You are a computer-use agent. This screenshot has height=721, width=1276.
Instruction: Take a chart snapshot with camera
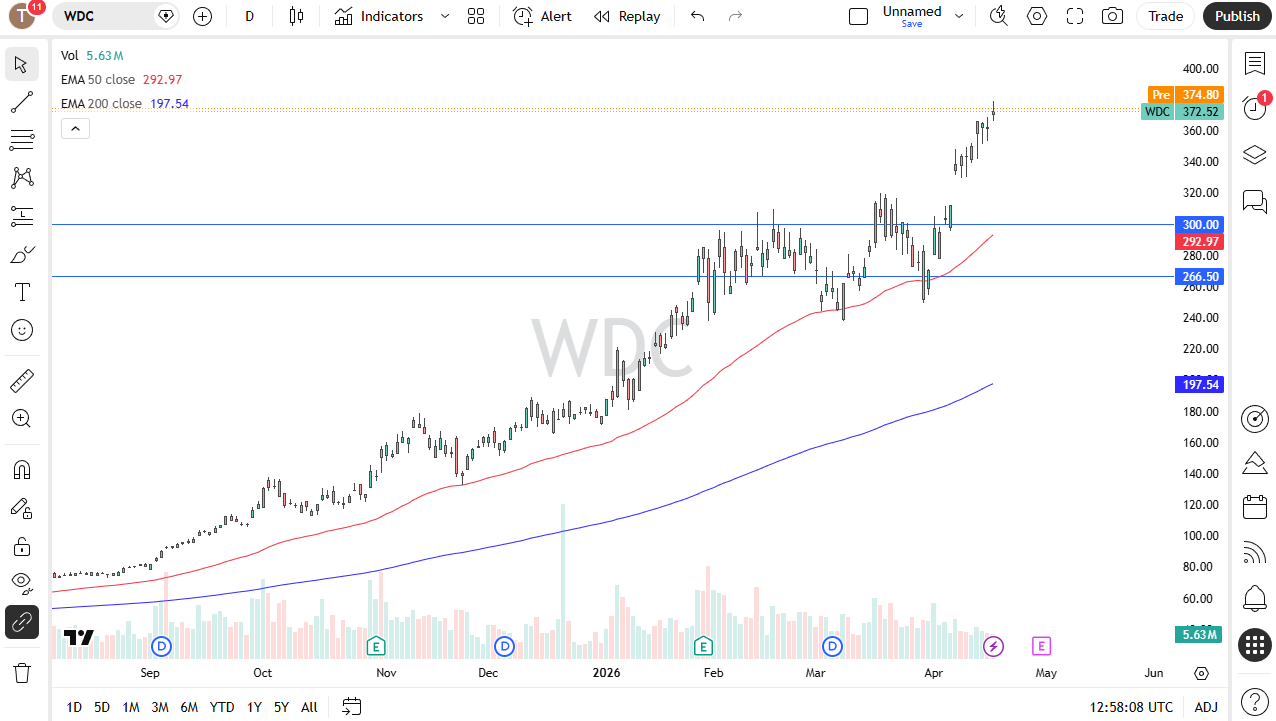[1112, 16]
